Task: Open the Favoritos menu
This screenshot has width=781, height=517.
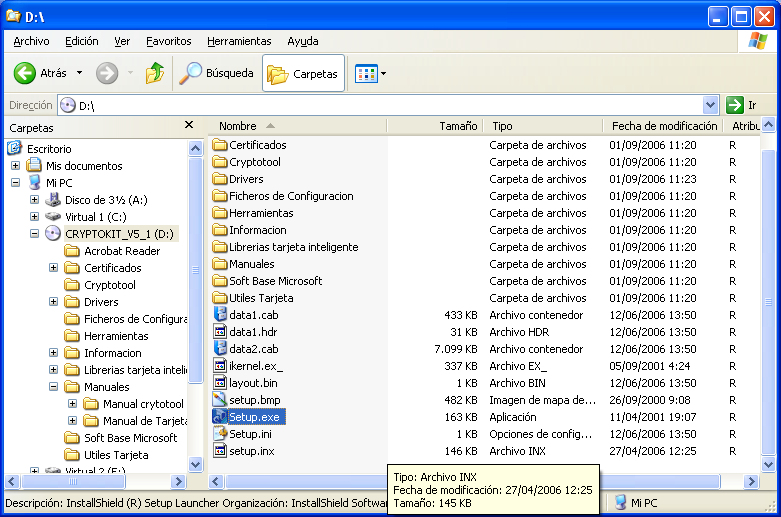Action: pyautogui.click(x=168, y=41)
